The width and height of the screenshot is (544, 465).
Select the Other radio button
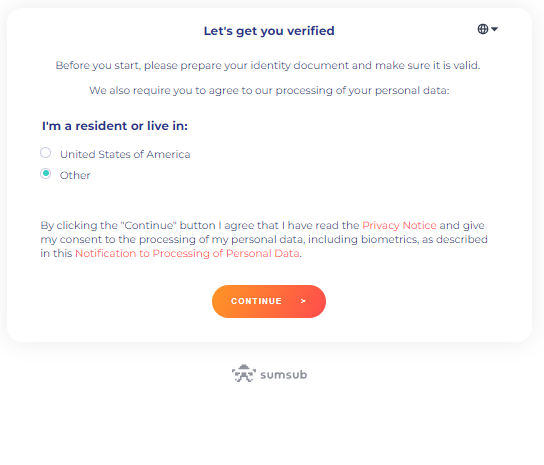45,174
